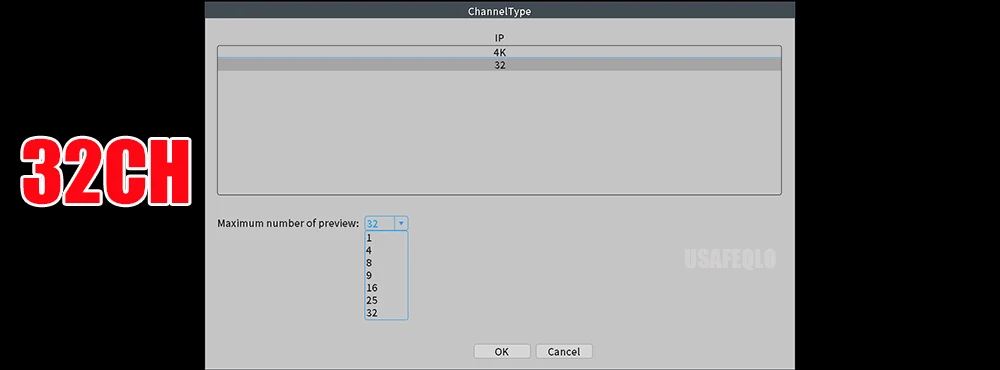Choose 32 from the preview dropdown list
The width and height of the screenshot is (1000, 370).
[386, 313]
